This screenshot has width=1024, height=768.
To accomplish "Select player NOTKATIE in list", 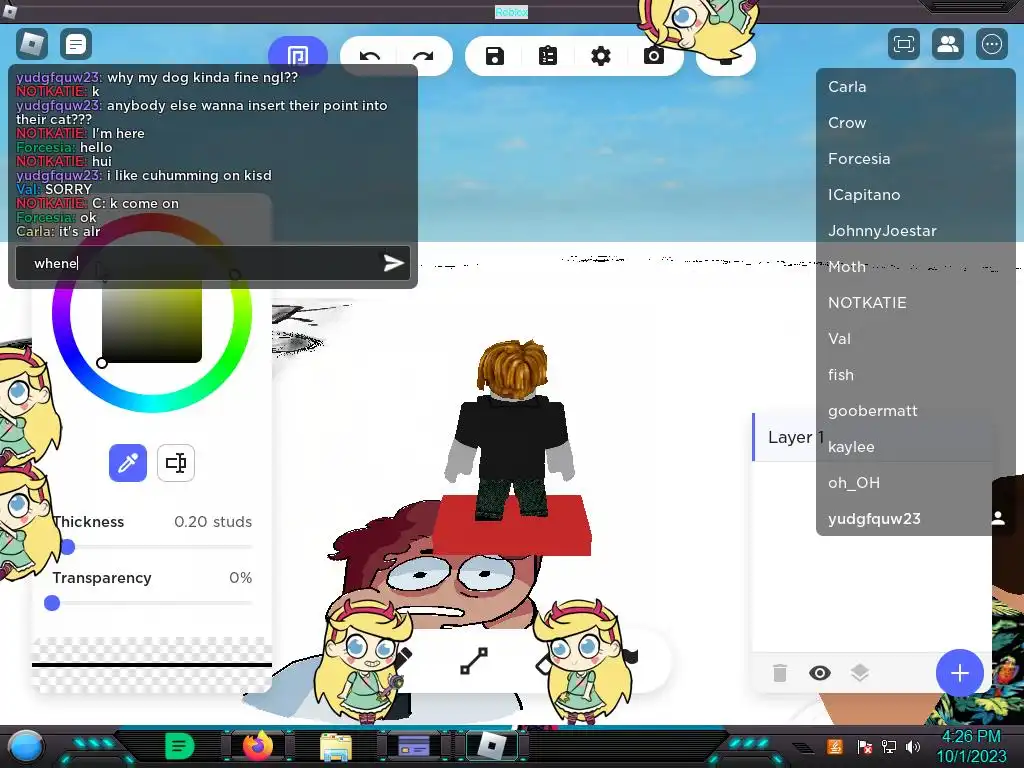I will click(x=915, y=302).
